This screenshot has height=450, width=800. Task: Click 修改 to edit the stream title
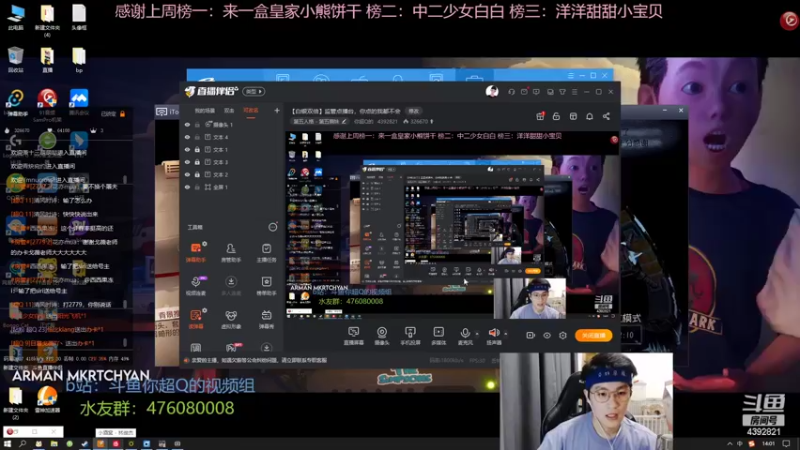coord(413,111)
